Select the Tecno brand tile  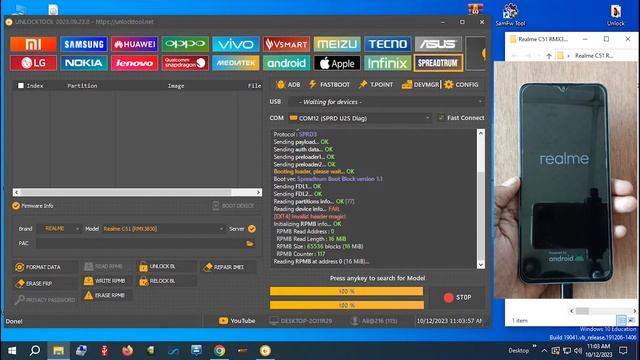click(x=387, y=44)
